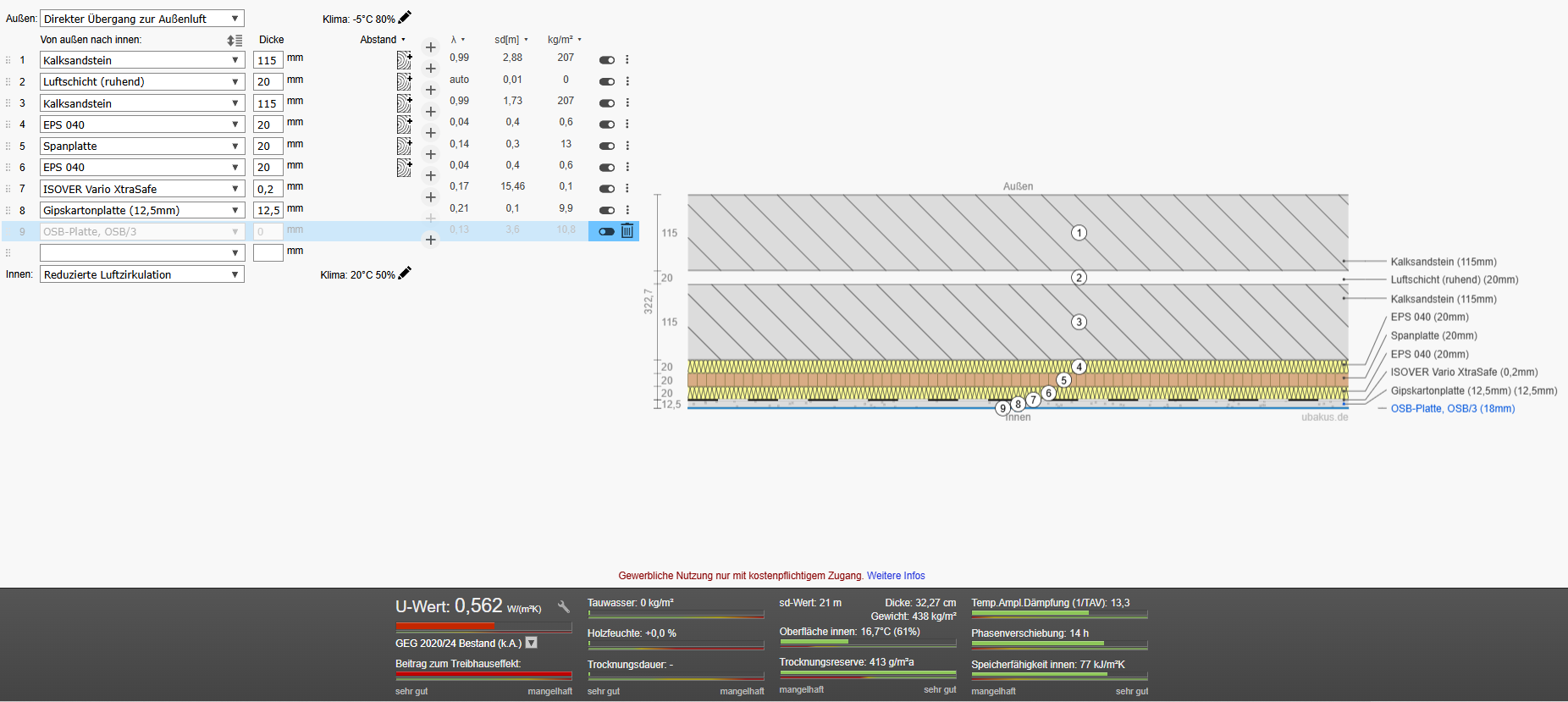Screen dimensions: 1568x702
Task: Click drag handle of layer 2 Luftschicht
Action: 8,81
